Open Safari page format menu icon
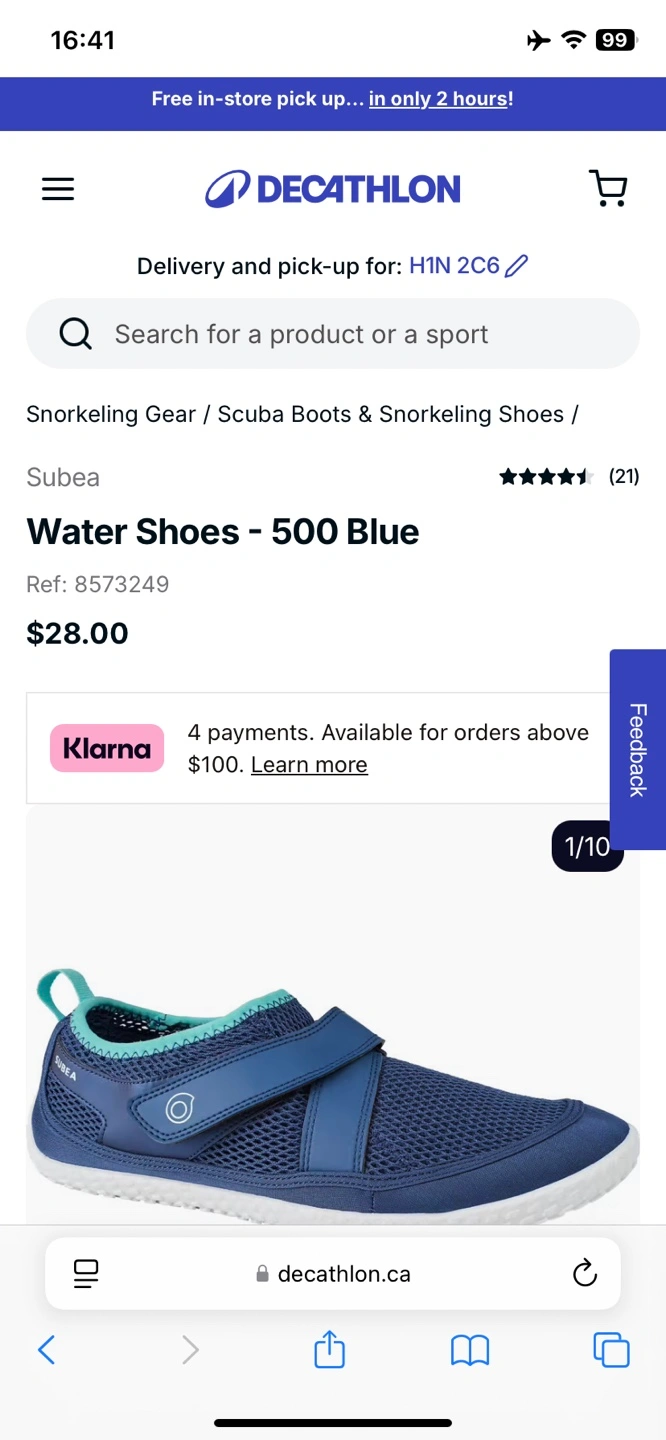The width and height of the screenshot is (666, 1440). click(87, 1273)
